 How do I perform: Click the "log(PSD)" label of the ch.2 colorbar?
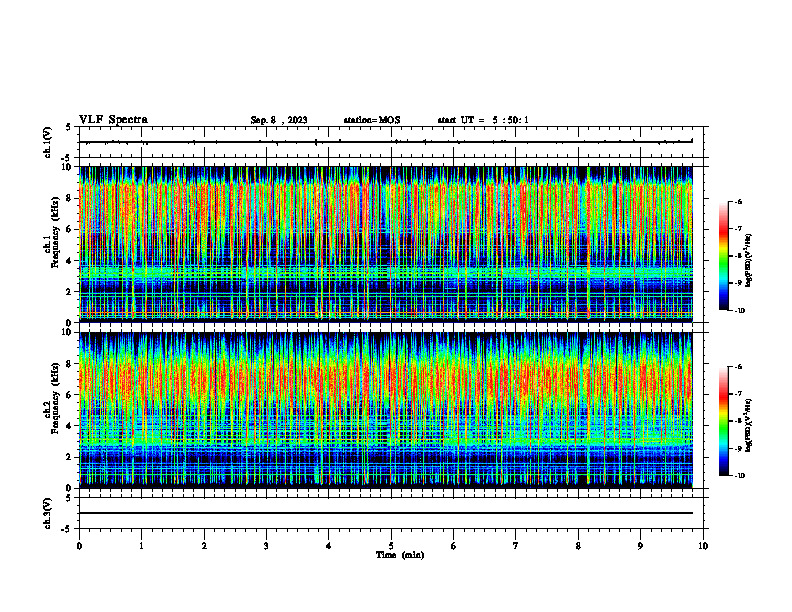(x=749, y=425)
